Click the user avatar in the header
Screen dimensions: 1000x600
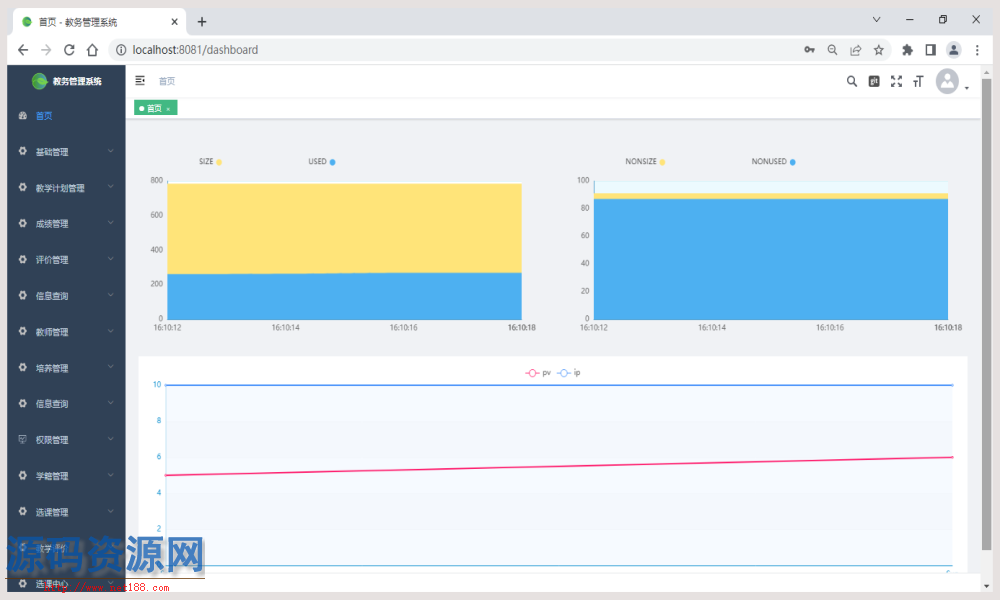pyautogui.click(x=947, y=81)
